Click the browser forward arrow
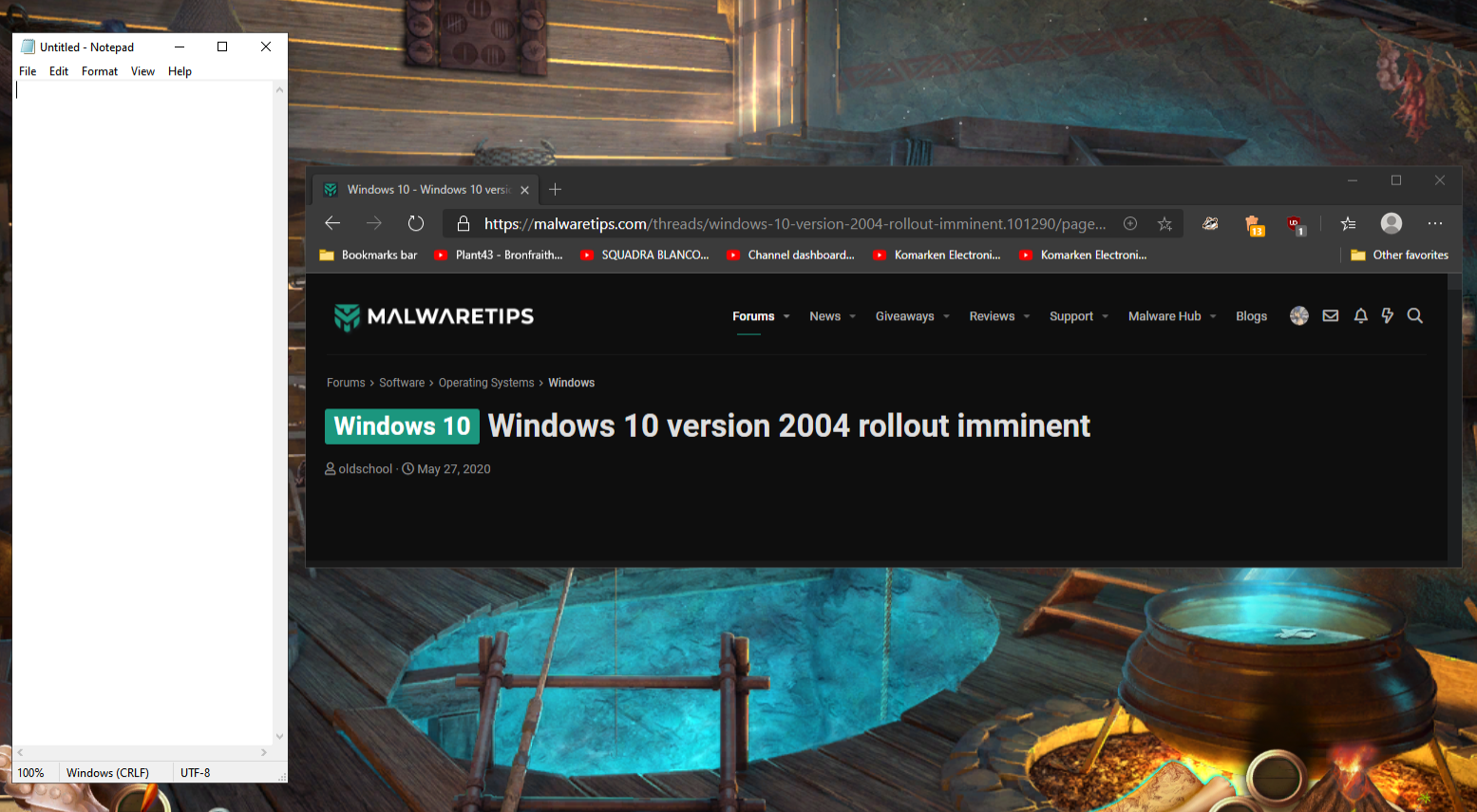1477x812 pixels. coord(374,223)
